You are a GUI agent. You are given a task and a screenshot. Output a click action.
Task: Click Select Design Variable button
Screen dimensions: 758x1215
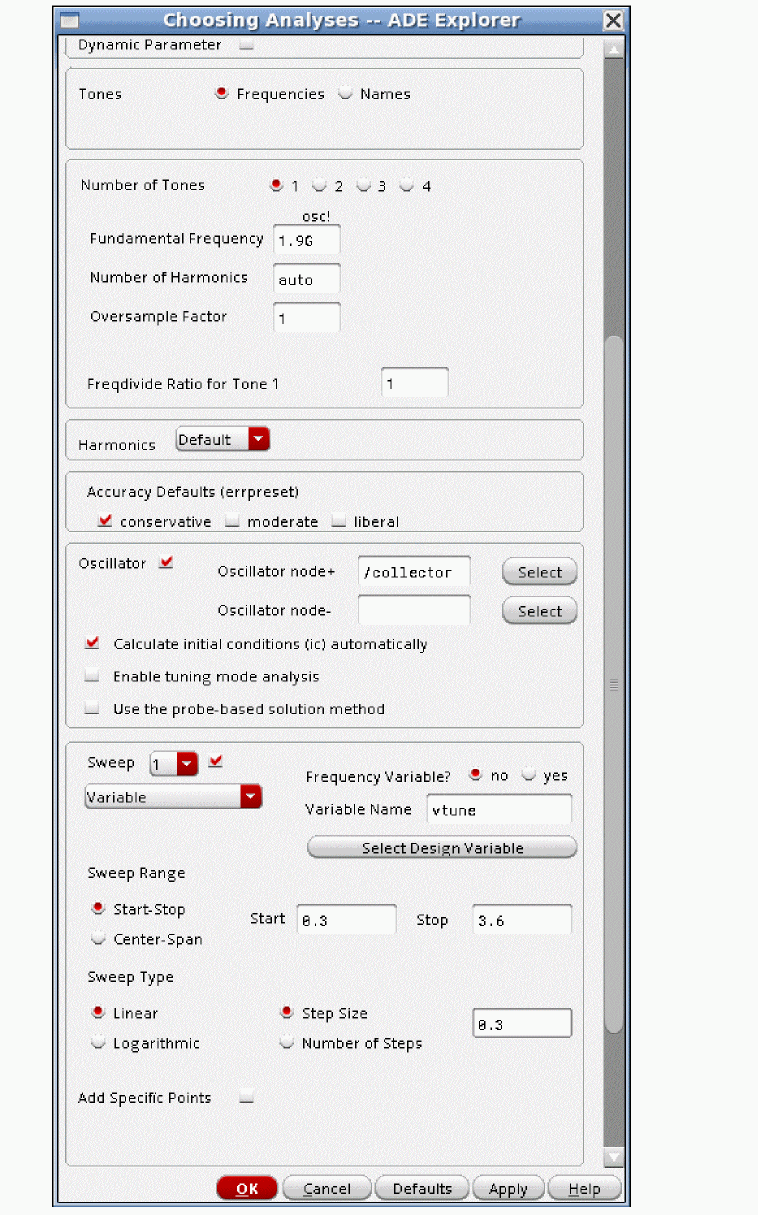coord(442,848)
